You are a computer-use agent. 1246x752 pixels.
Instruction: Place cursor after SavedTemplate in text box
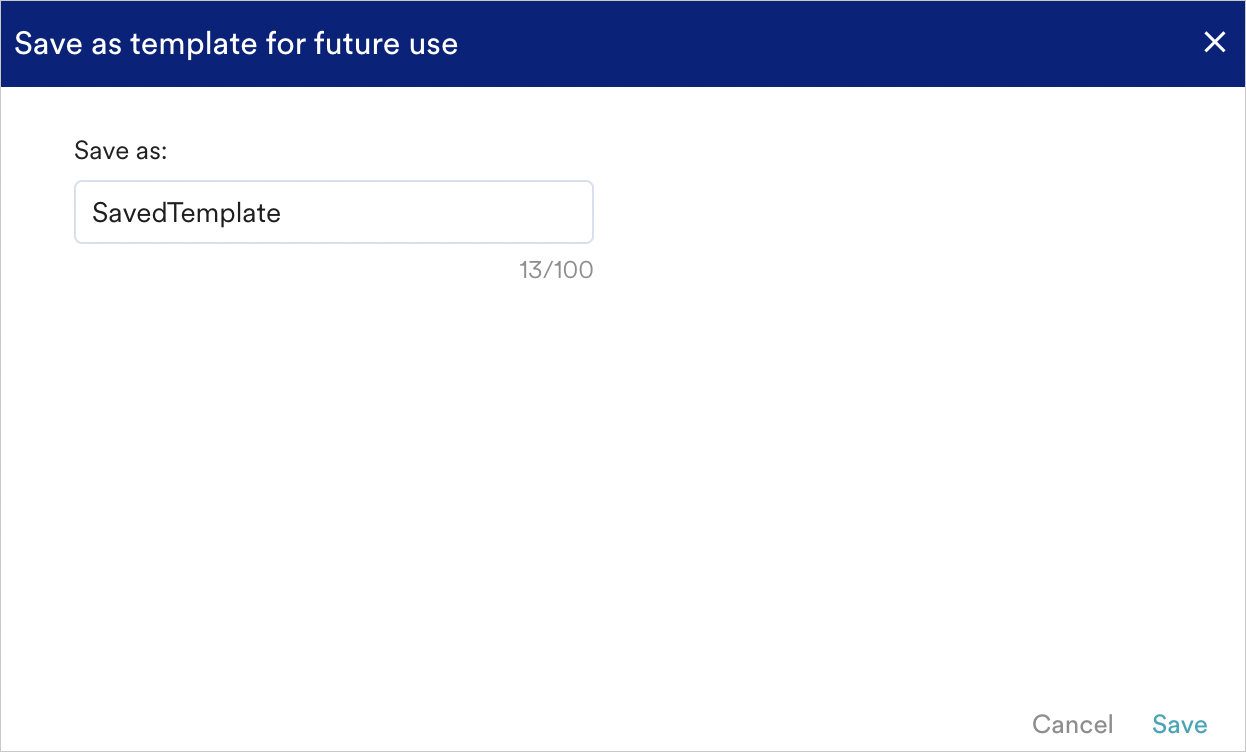[284, 213]
